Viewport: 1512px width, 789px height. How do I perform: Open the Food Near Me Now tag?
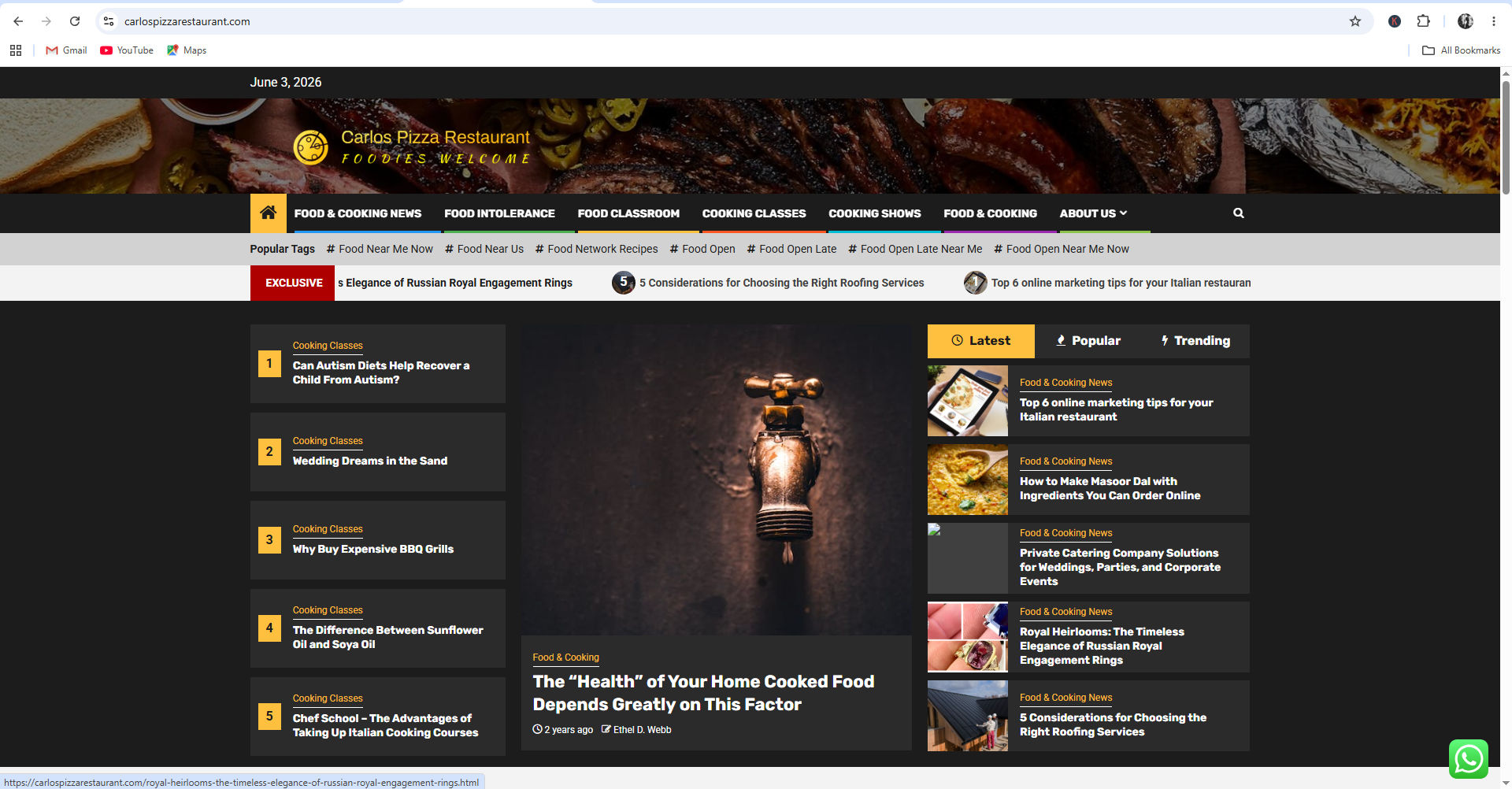point(380,249)
